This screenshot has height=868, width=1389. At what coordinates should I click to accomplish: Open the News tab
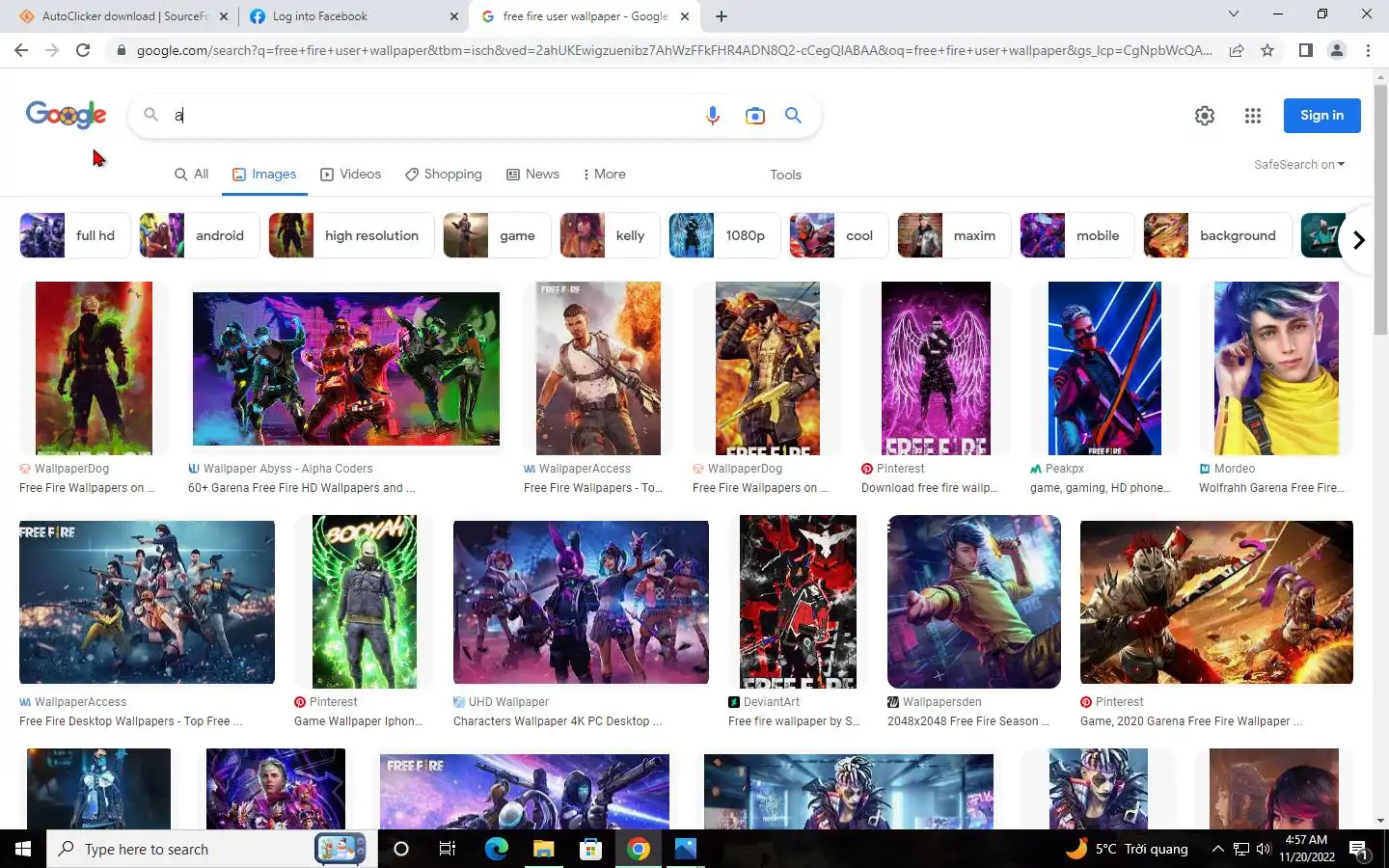coord(532,175)
